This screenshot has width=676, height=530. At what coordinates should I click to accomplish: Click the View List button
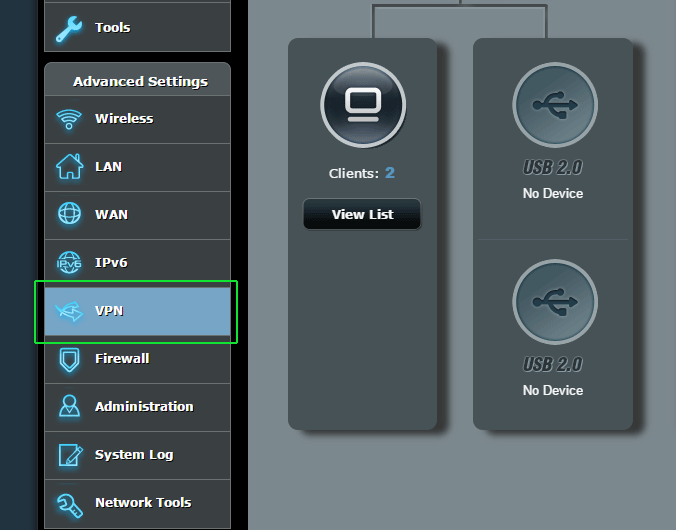pyautogui.click(x=362, y=214)
